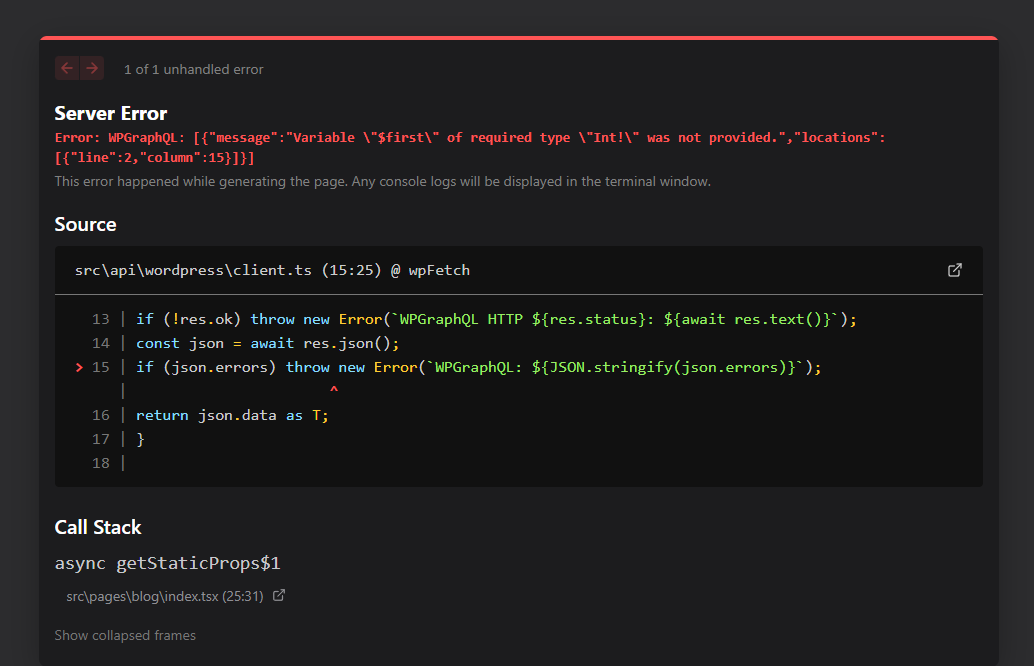Go to the previous unhandled error arrow

[67, 68]
